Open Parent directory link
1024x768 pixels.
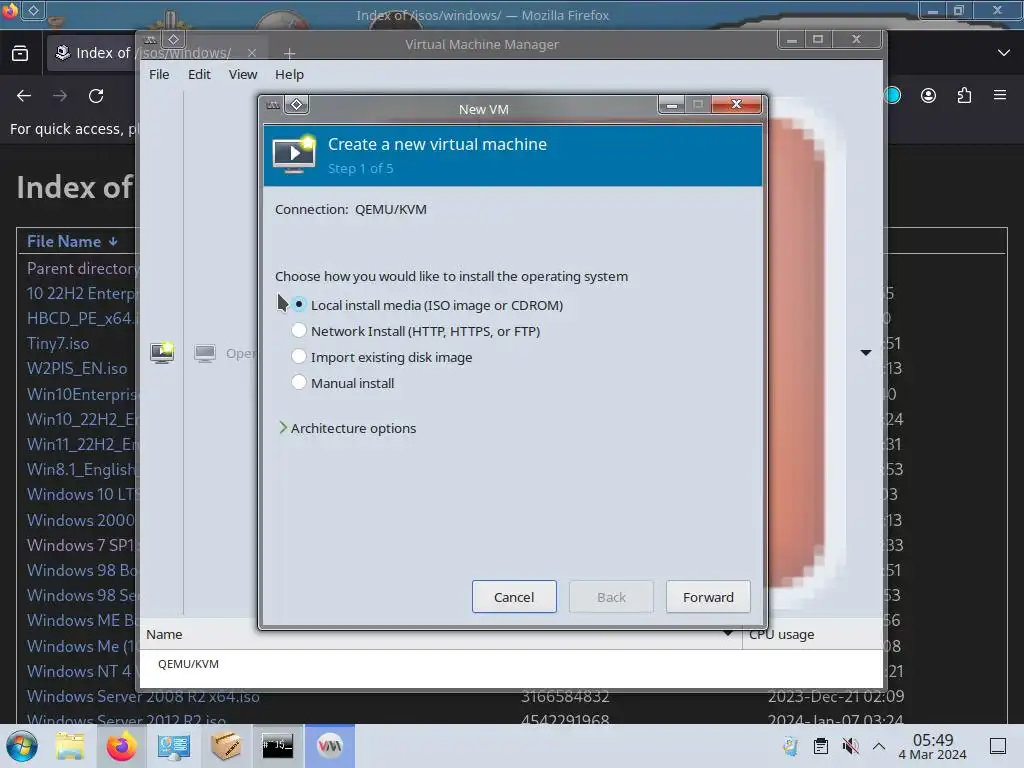click(83, 268)
